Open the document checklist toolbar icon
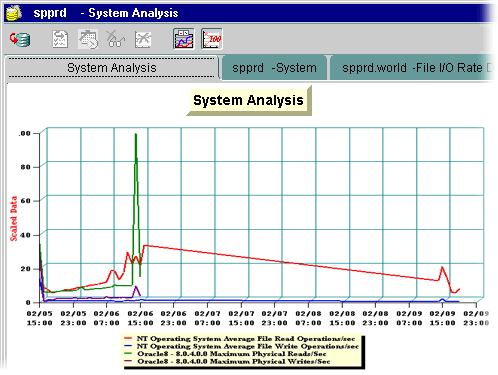This screenshot has height=375, width=498. [60, 39]
